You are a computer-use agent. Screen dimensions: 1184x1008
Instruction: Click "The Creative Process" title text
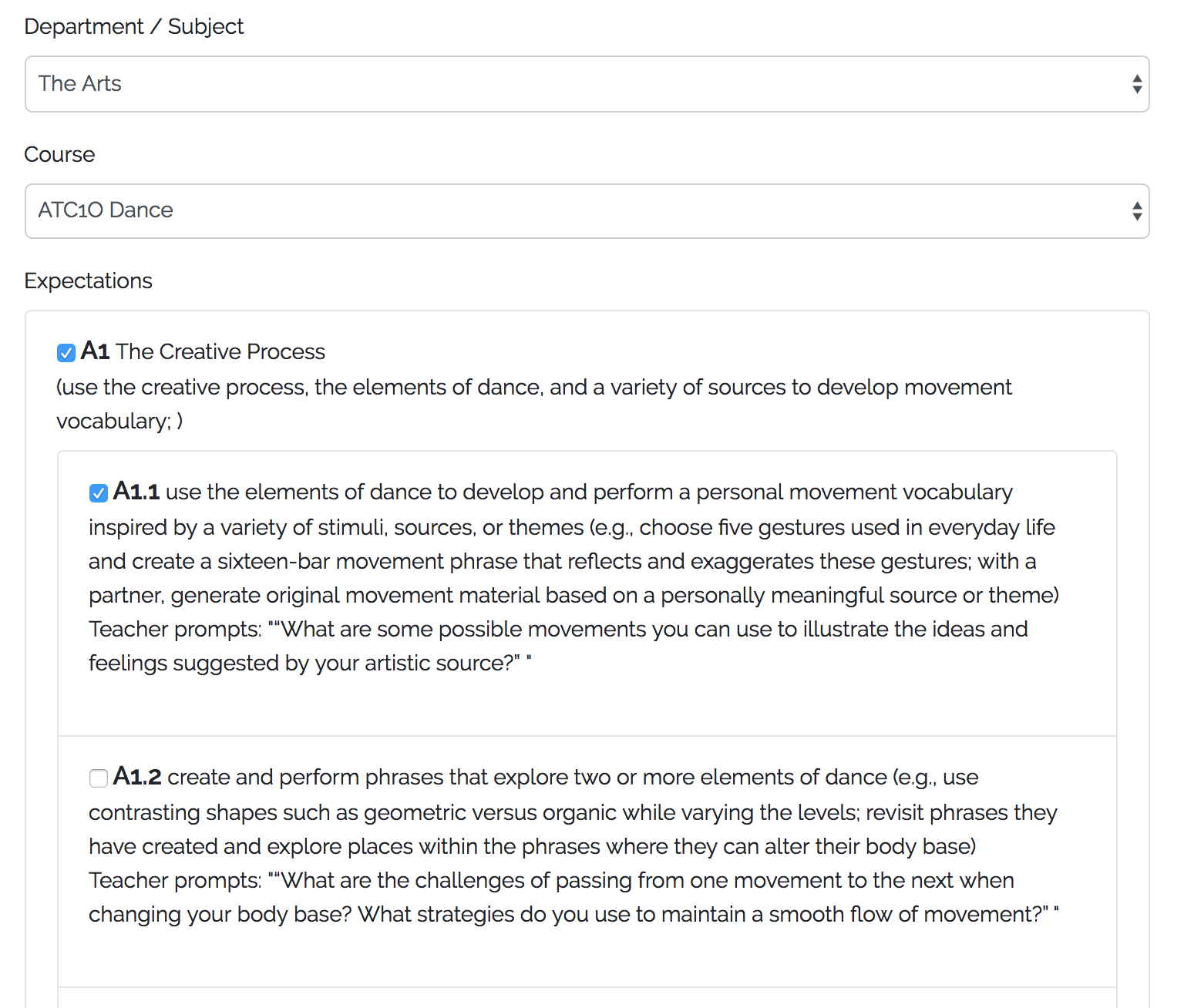point(220,351)
